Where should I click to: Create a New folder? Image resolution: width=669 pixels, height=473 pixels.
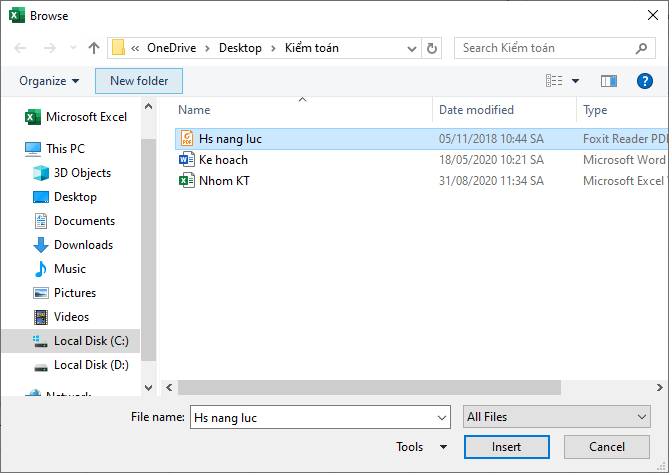pos(139,81)
